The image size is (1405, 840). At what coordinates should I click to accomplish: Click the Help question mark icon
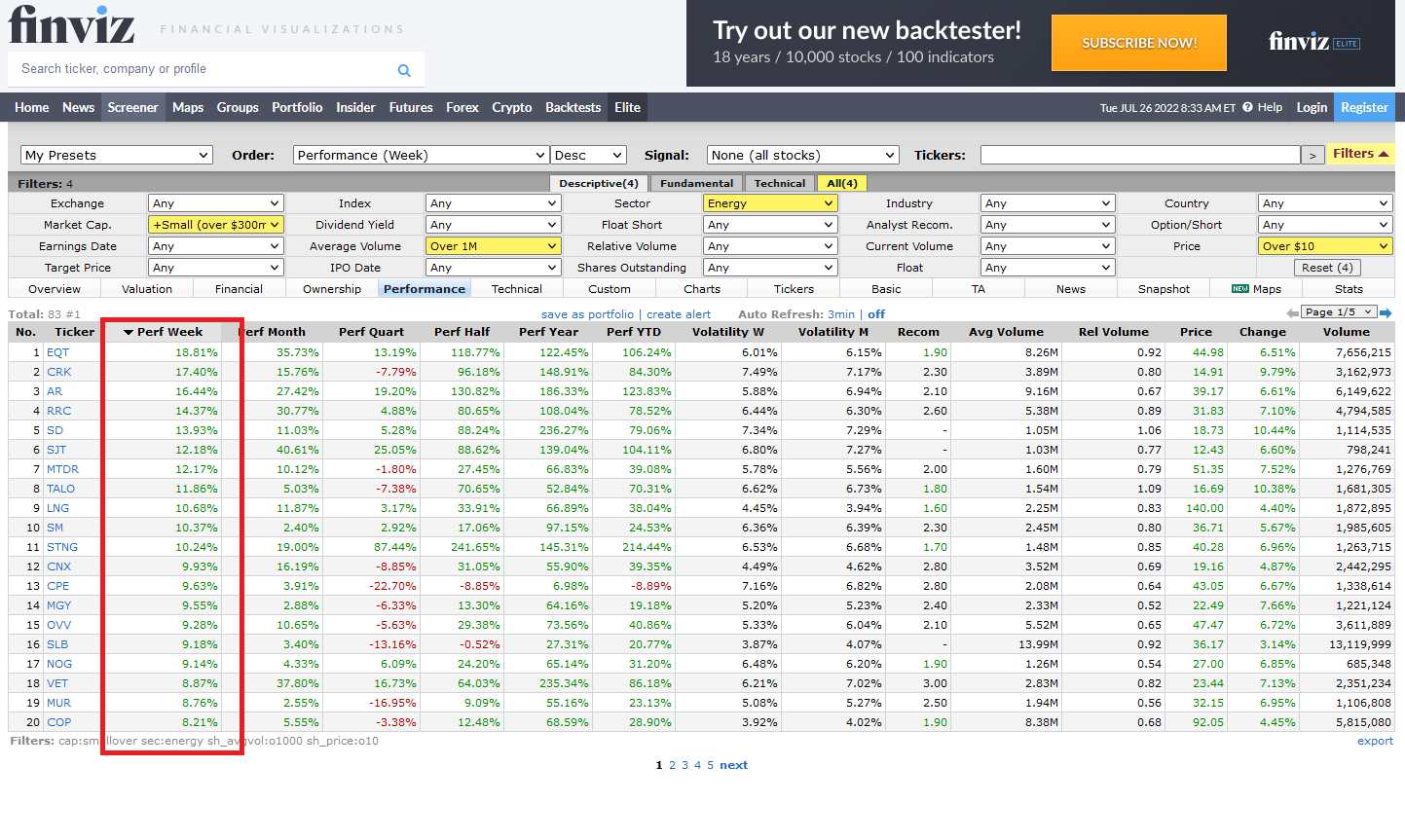(x=1247, y=107)
